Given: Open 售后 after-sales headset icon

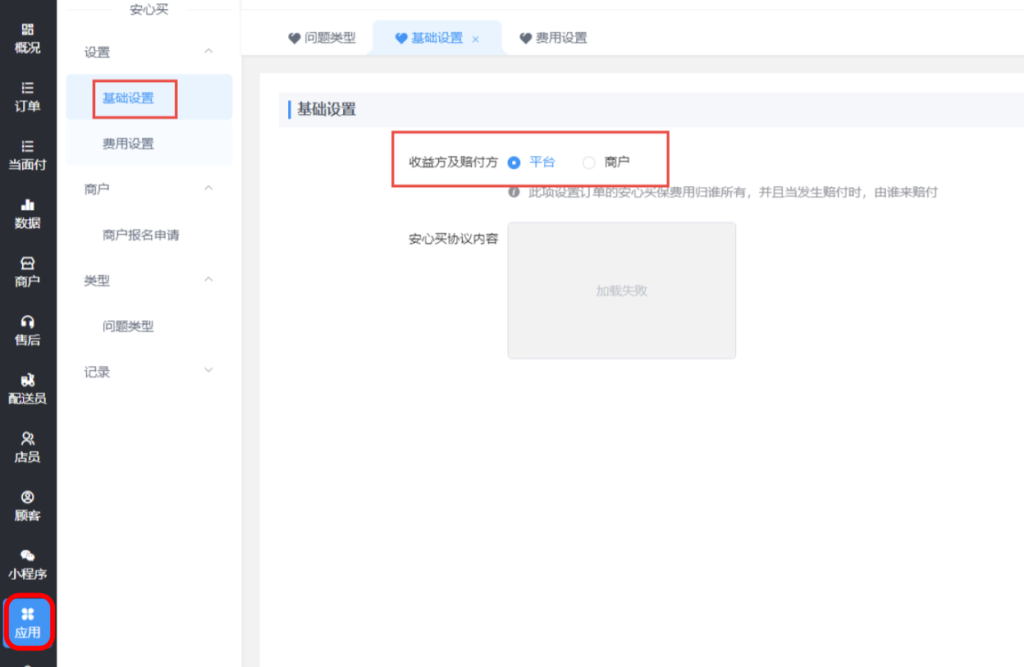Looking at the screenshot, I should pos(28,330).
